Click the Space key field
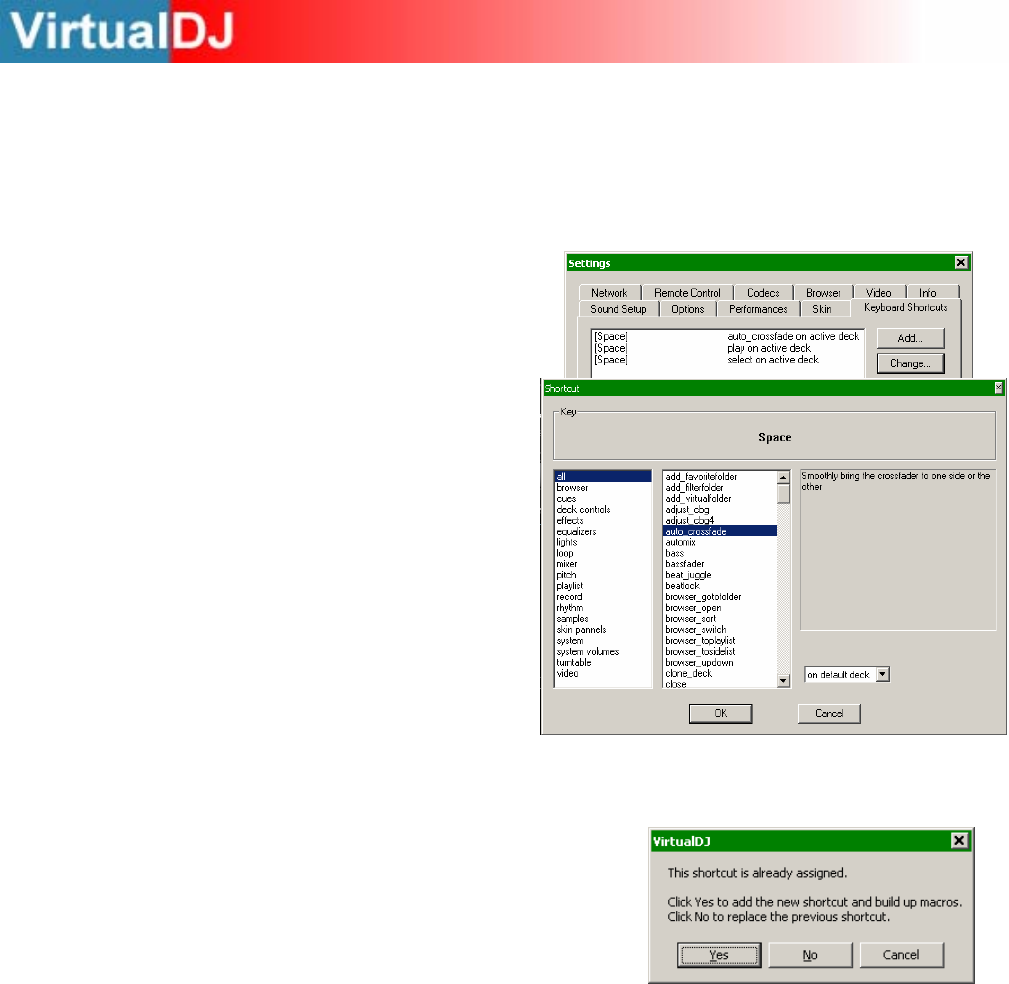The height and width of the screenshot is (984, 1009). (774, 437)
